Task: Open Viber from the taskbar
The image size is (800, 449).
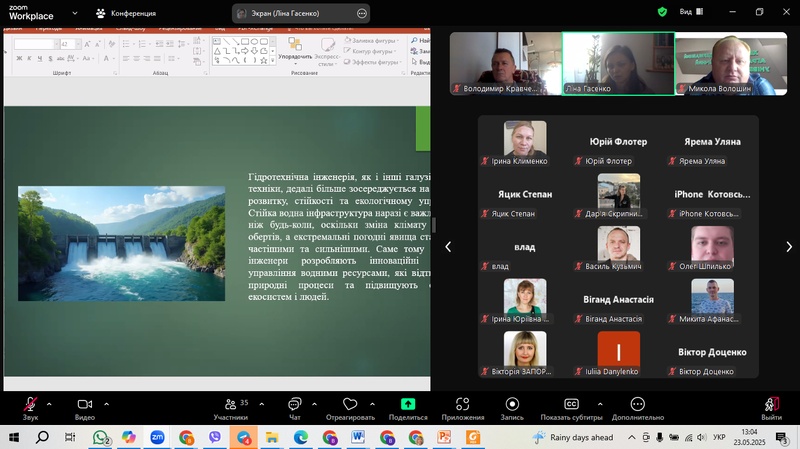Action: coord(215,437)
